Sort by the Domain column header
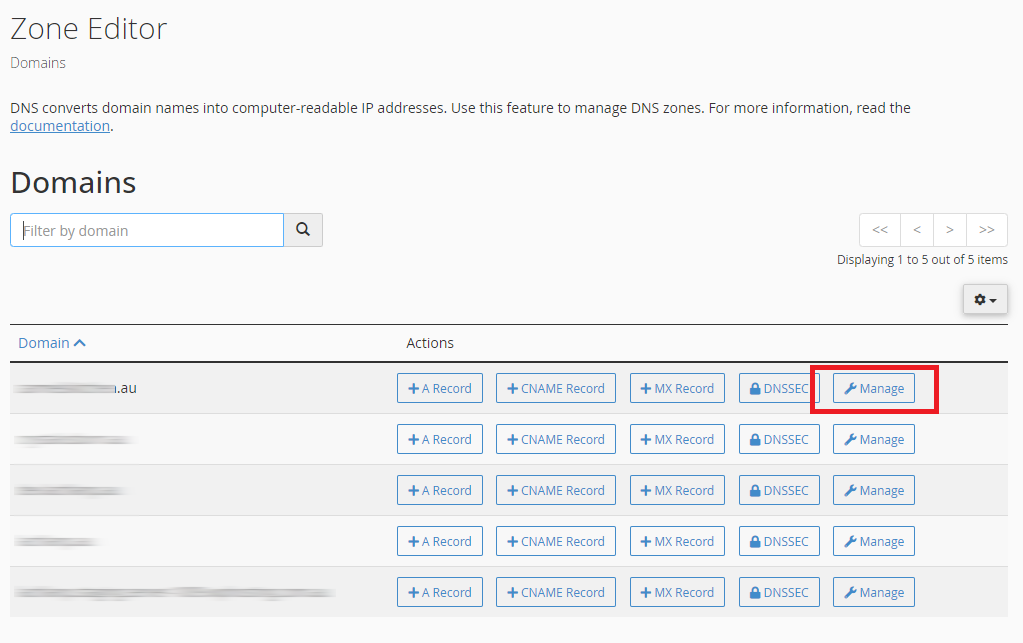Screen dimensions: 1023x643 pos(52,343)
